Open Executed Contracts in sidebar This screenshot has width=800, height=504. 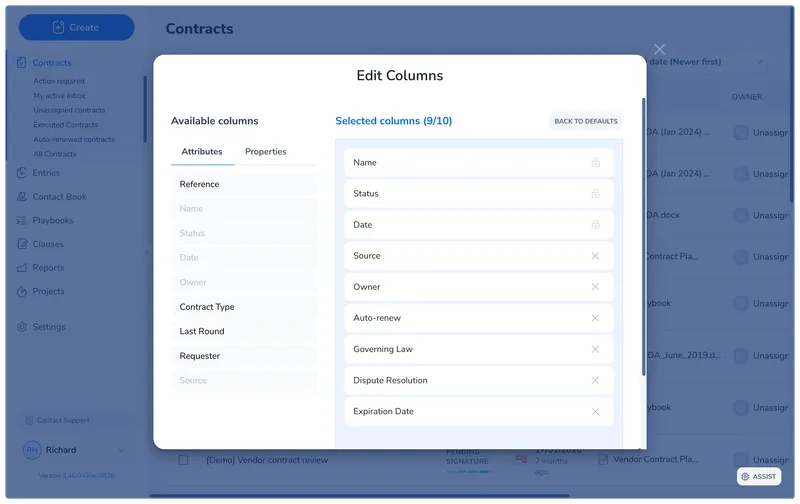[x=65, y=124]
